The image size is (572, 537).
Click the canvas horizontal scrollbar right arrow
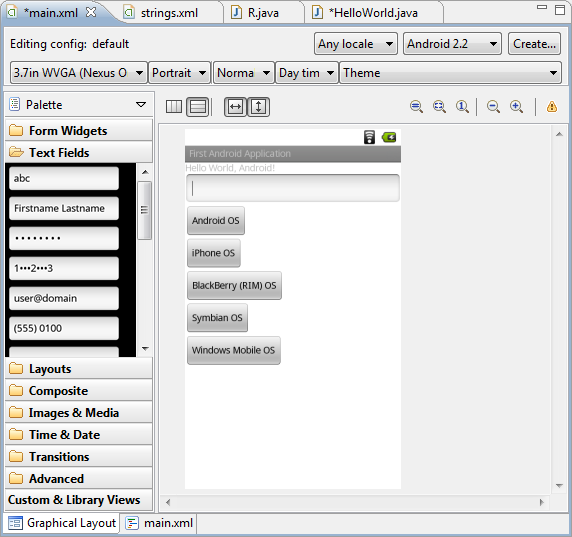[x=542, y=502]
